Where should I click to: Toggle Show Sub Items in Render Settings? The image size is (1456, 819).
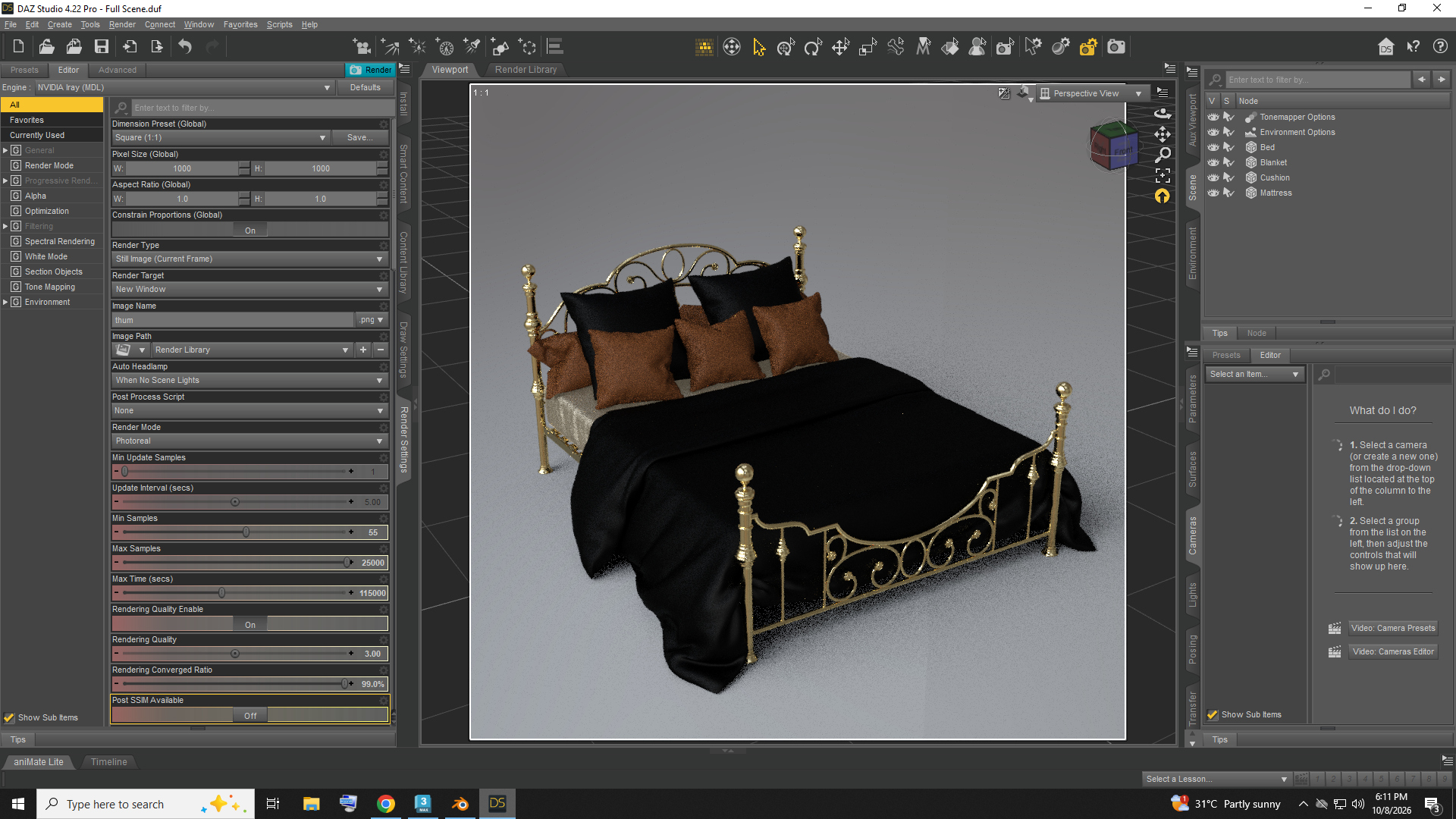click(x=9, y=717)
